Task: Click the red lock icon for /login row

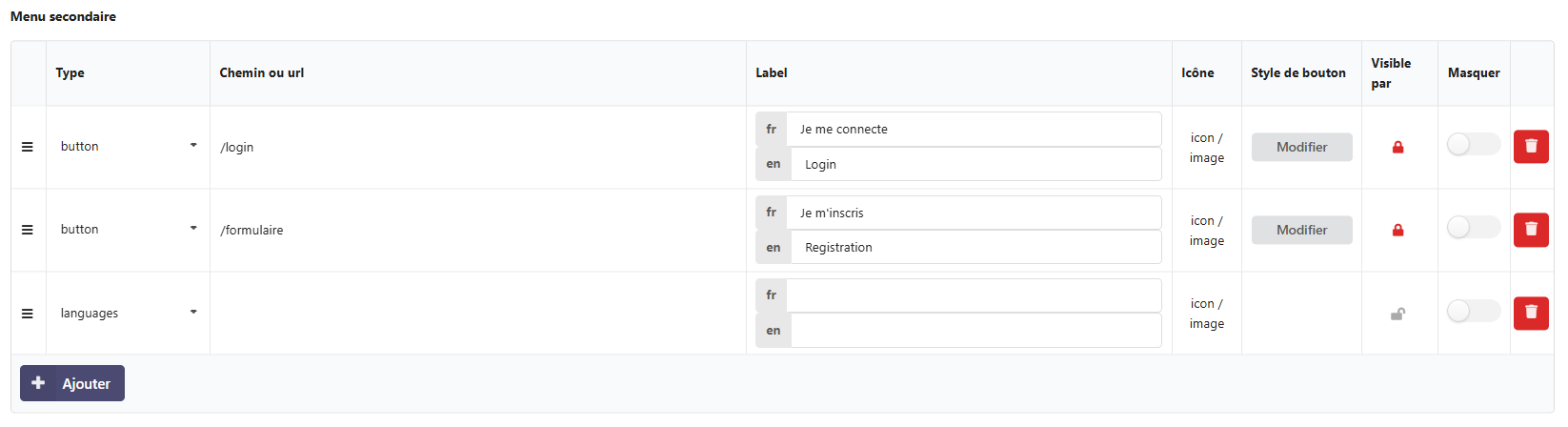Action: coord(1397,147)
